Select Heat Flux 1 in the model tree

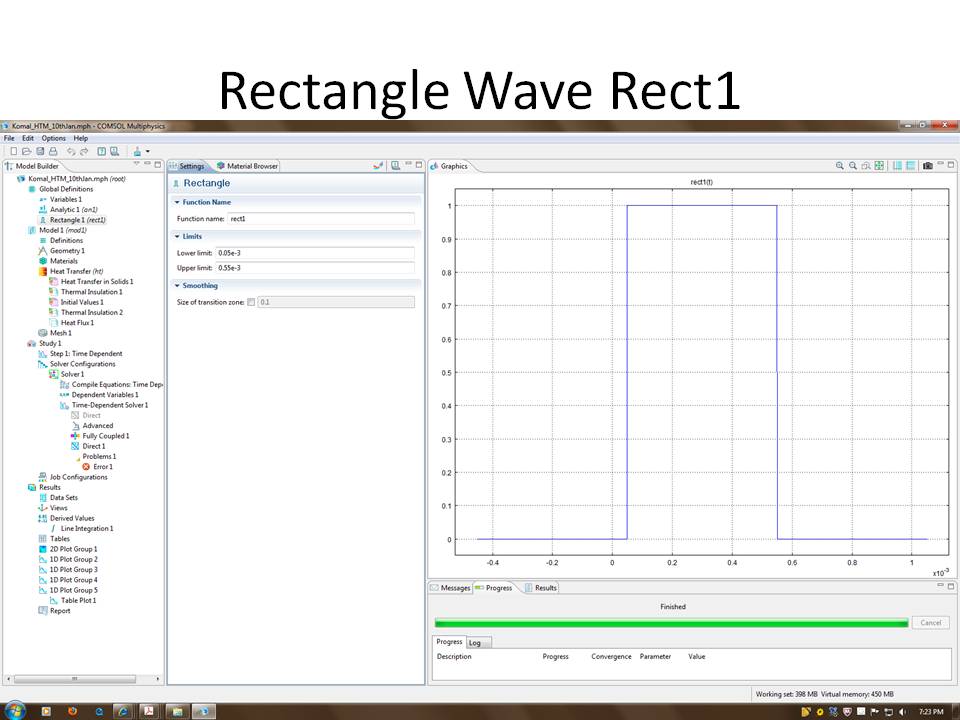click(x=77, y=323)
